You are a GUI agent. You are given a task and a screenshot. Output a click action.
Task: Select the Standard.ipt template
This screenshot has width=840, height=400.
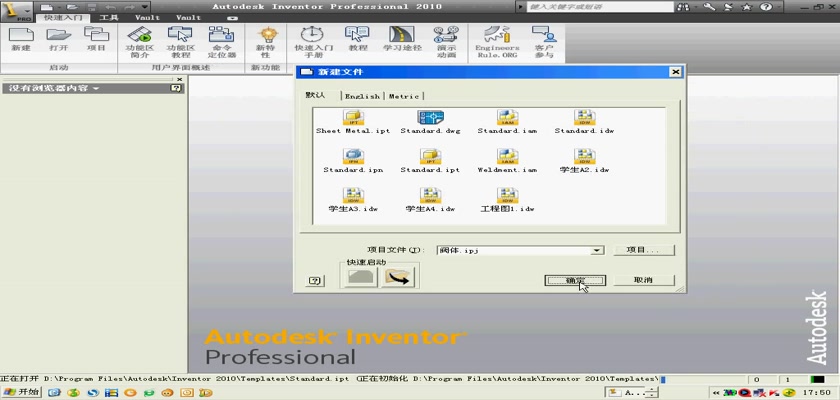pyautogui.click(x=430, y=161)
